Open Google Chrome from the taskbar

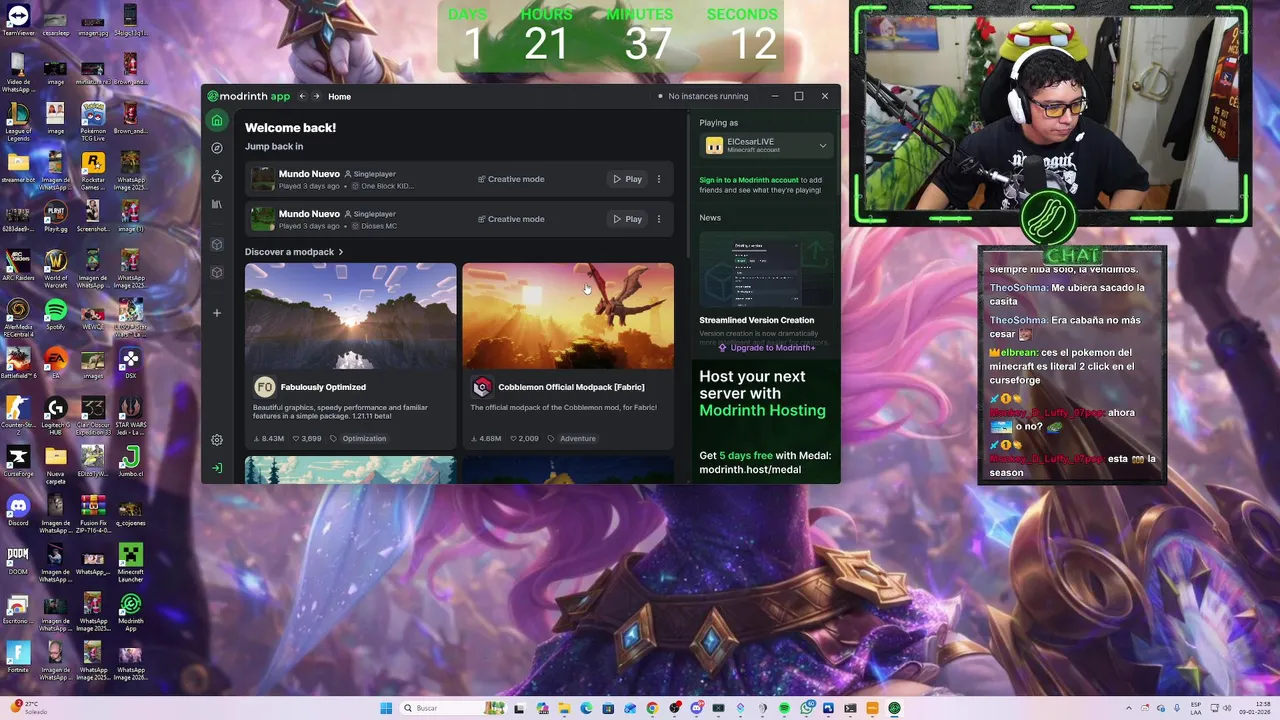(652, 708)
